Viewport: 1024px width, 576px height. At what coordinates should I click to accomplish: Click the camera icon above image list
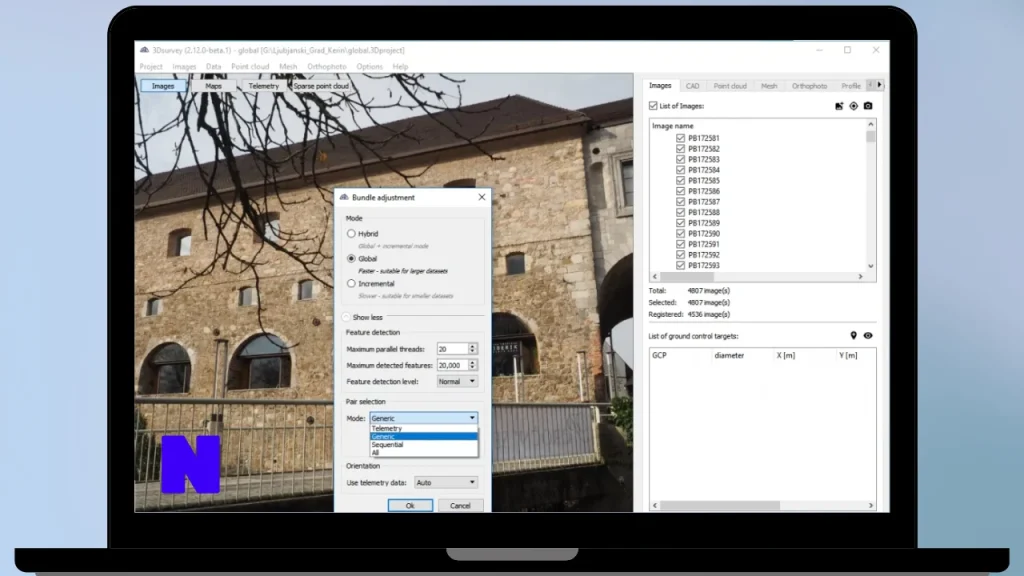(868, 106)
